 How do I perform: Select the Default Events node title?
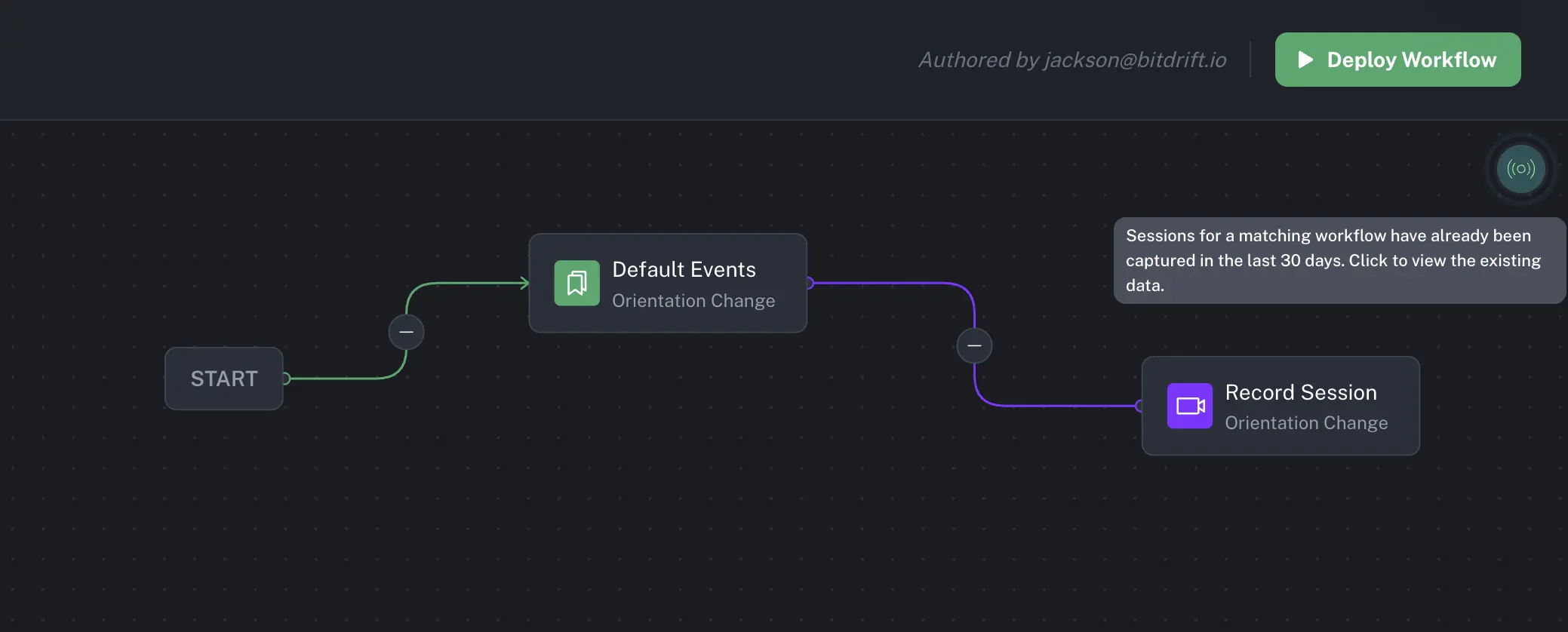click(684, 269)
